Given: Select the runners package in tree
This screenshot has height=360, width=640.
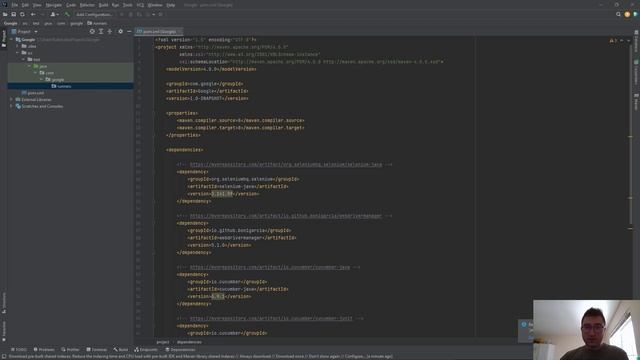Looking at the screenshot, I should pos(70,86).
